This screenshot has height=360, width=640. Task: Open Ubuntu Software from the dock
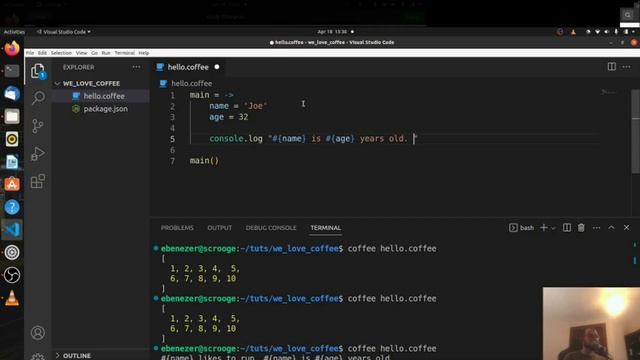pos(12,184)
